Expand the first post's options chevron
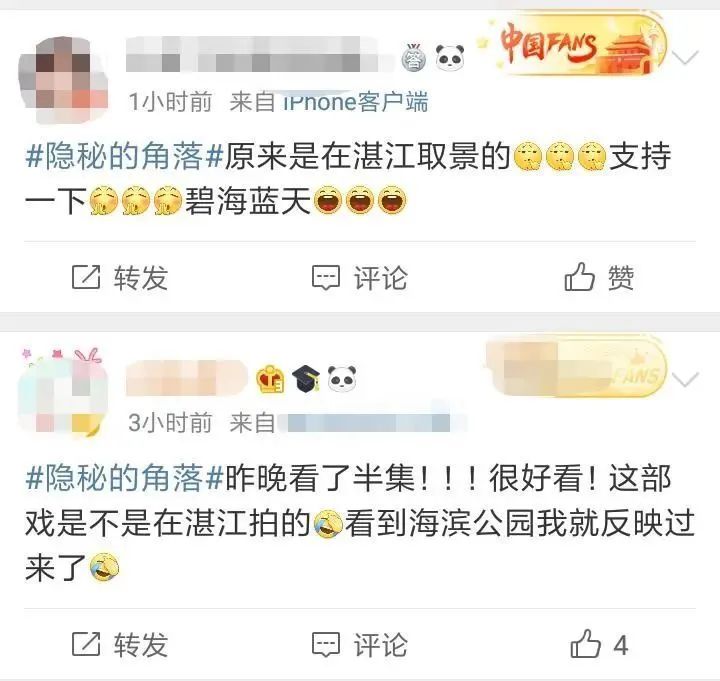The height and width of the screenshot is (681, 720). point(685,57)
